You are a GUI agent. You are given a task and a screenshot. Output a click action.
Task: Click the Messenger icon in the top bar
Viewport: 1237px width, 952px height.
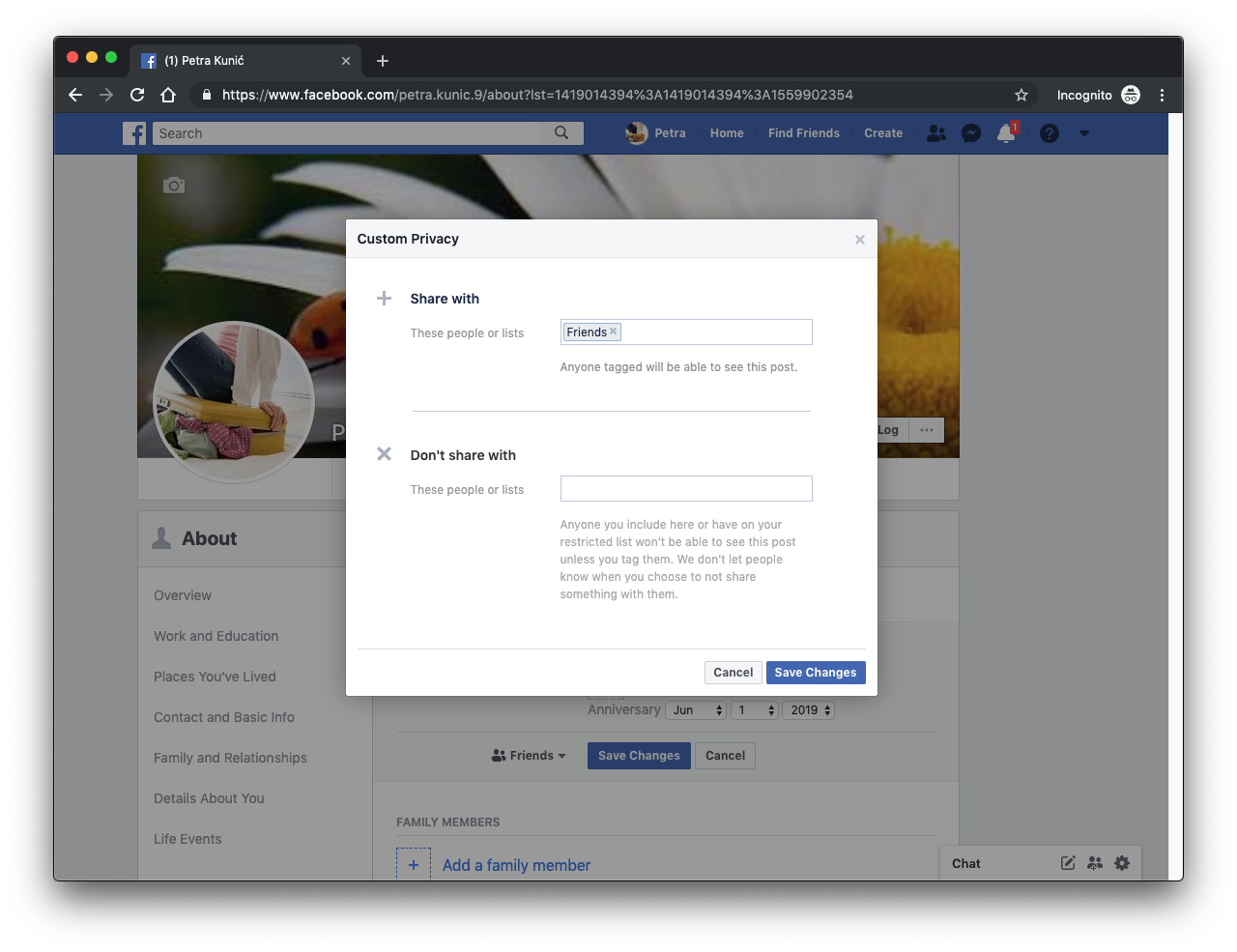pyautogui.click(x=971, y=133)
